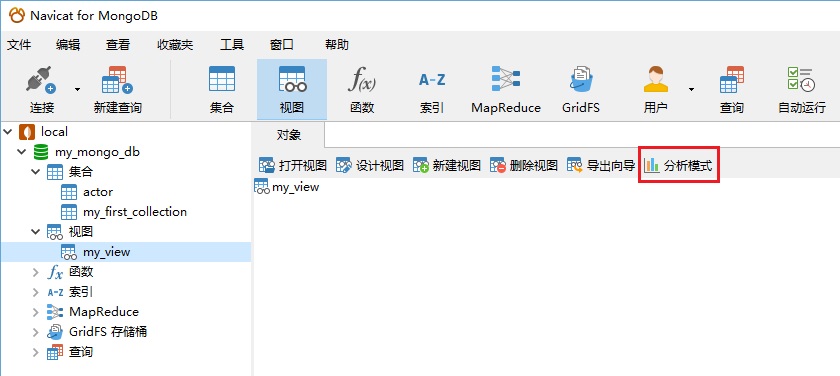Image resolution: width=840 pixels, height=376 pixels.
Task: Select the View (视图) toolbar icon
Action: [x=292, y=89]
